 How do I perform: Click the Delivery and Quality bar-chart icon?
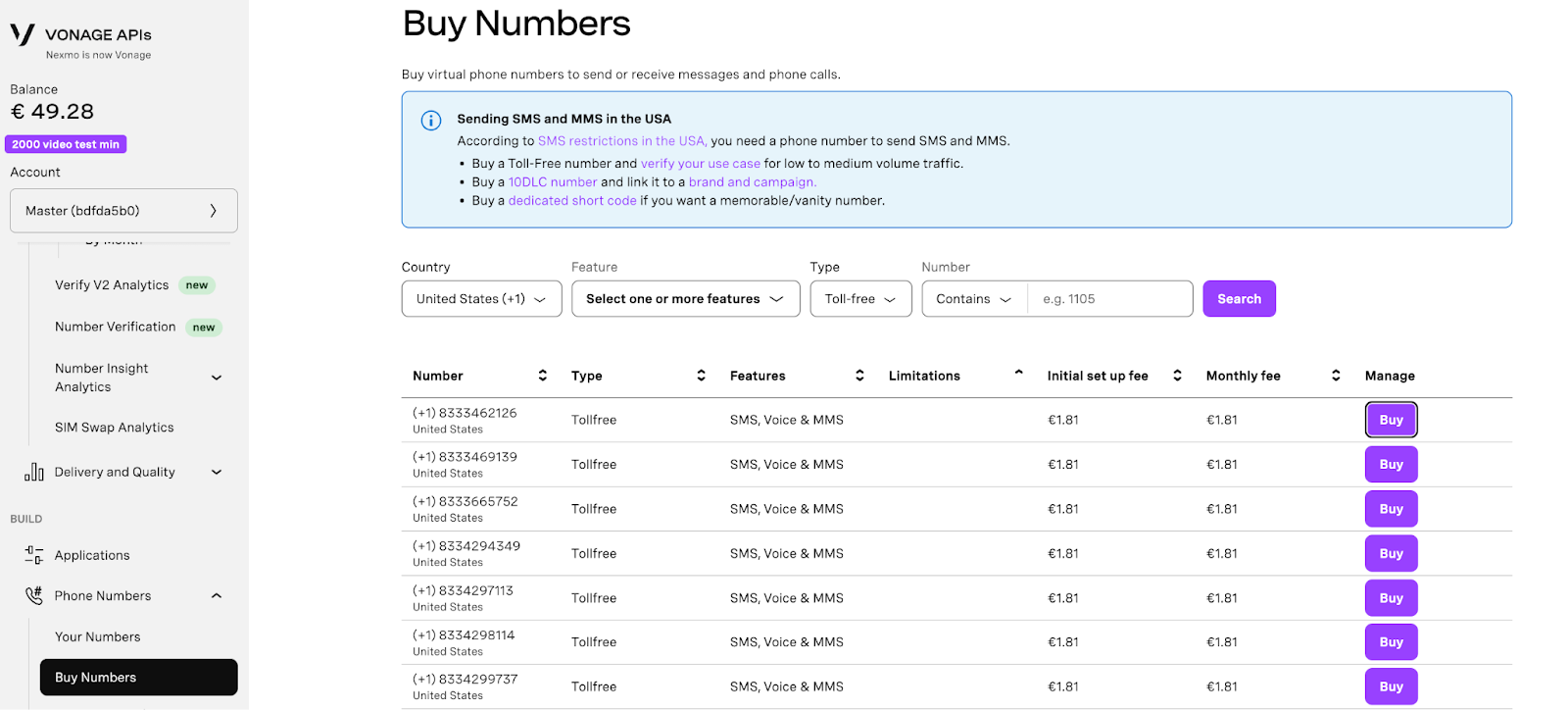coord(34,472)
